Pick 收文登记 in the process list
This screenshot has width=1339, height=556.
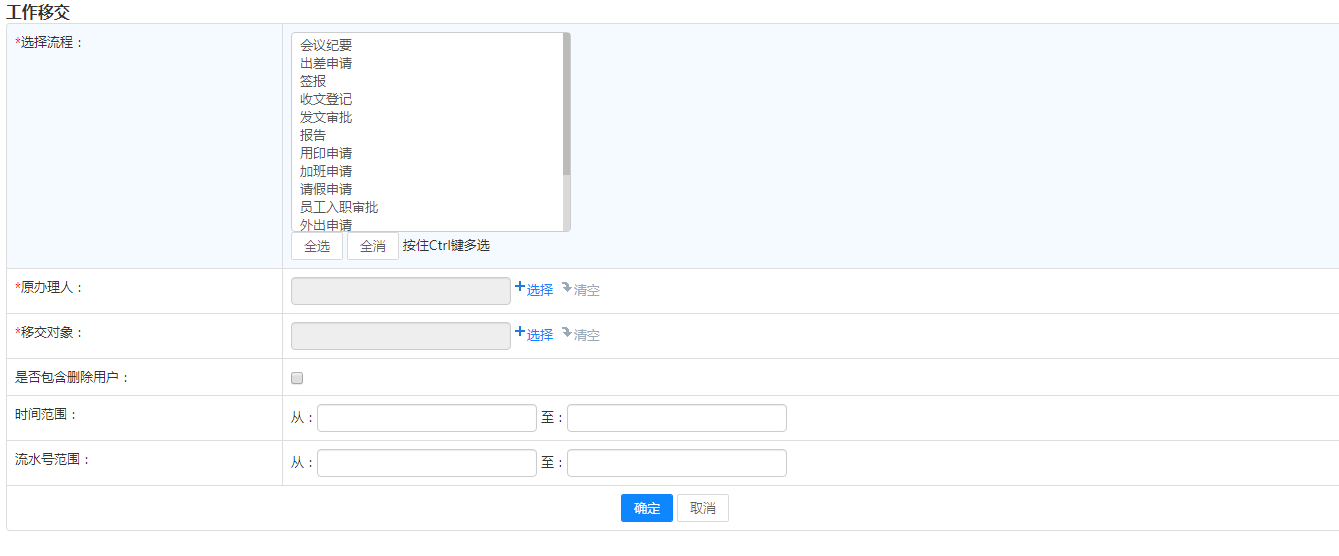point(326,99)
